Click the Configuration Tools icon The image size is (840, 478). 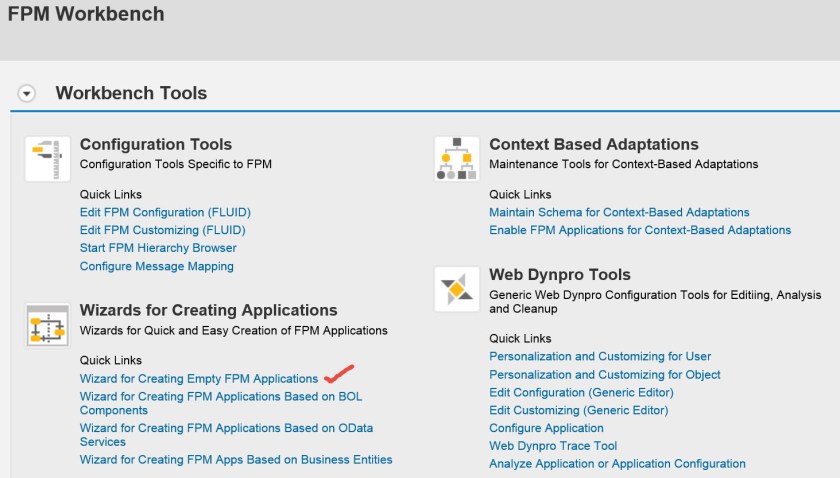point(47,159)
